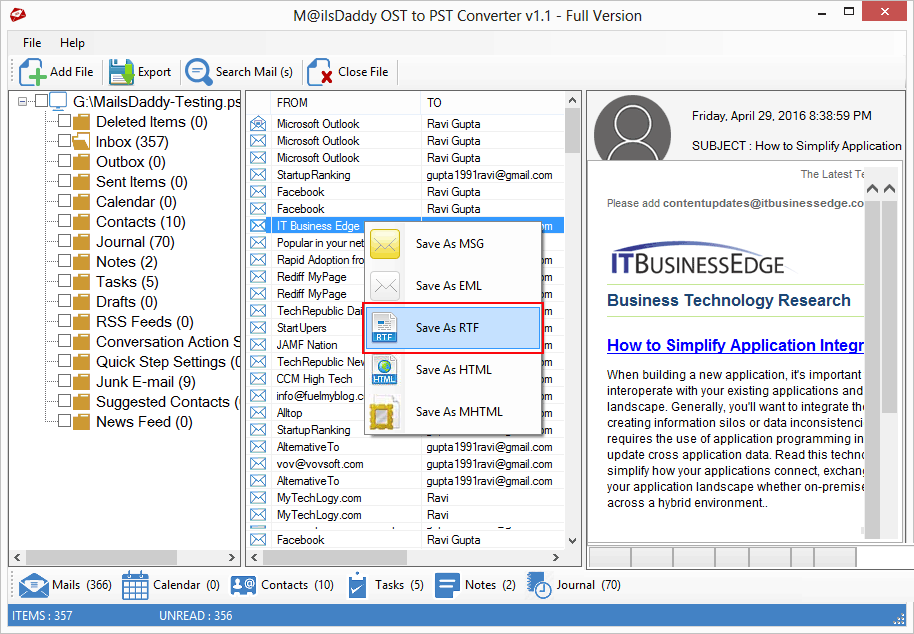The width and height of the screenshot is (914, 634).
Task: Click the envelope icon of StartupRanking first row
Action: click(x=258, y=175)
